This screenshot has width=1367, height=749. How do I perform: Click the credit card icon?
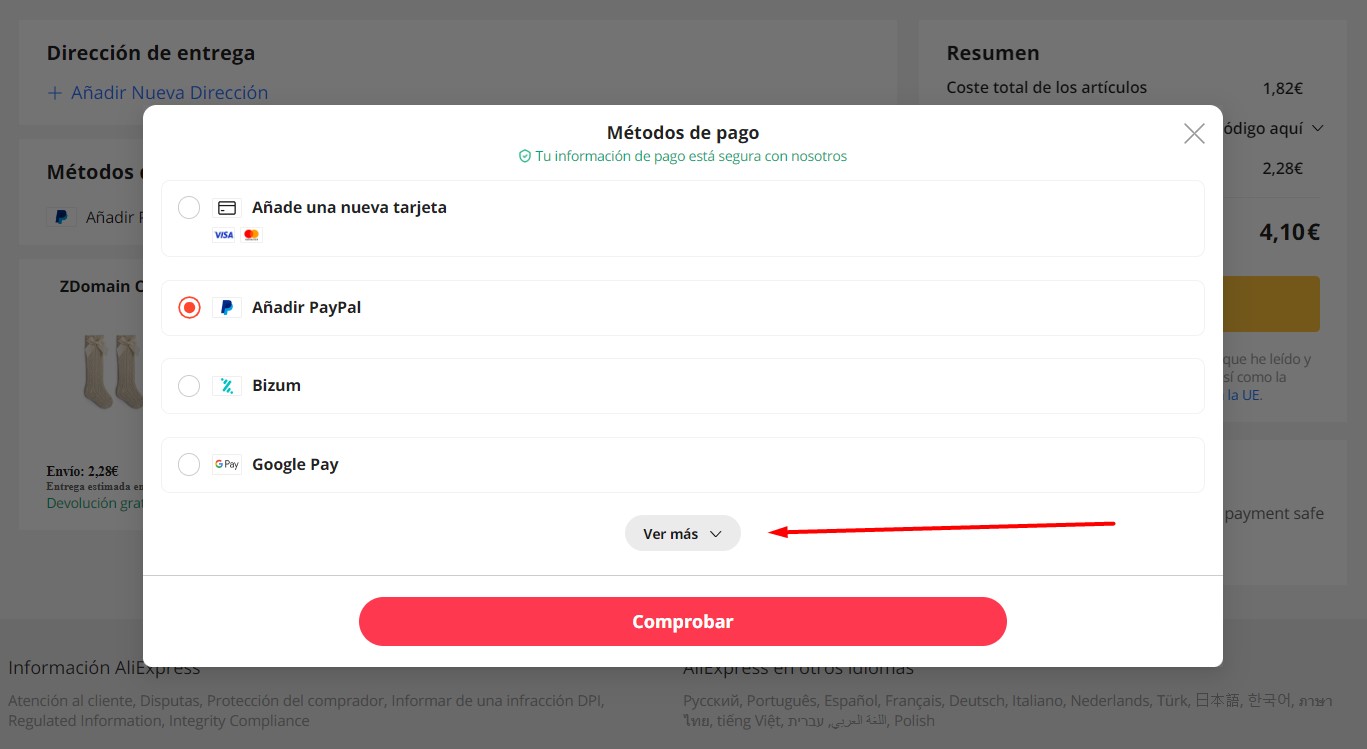point(227,208)
